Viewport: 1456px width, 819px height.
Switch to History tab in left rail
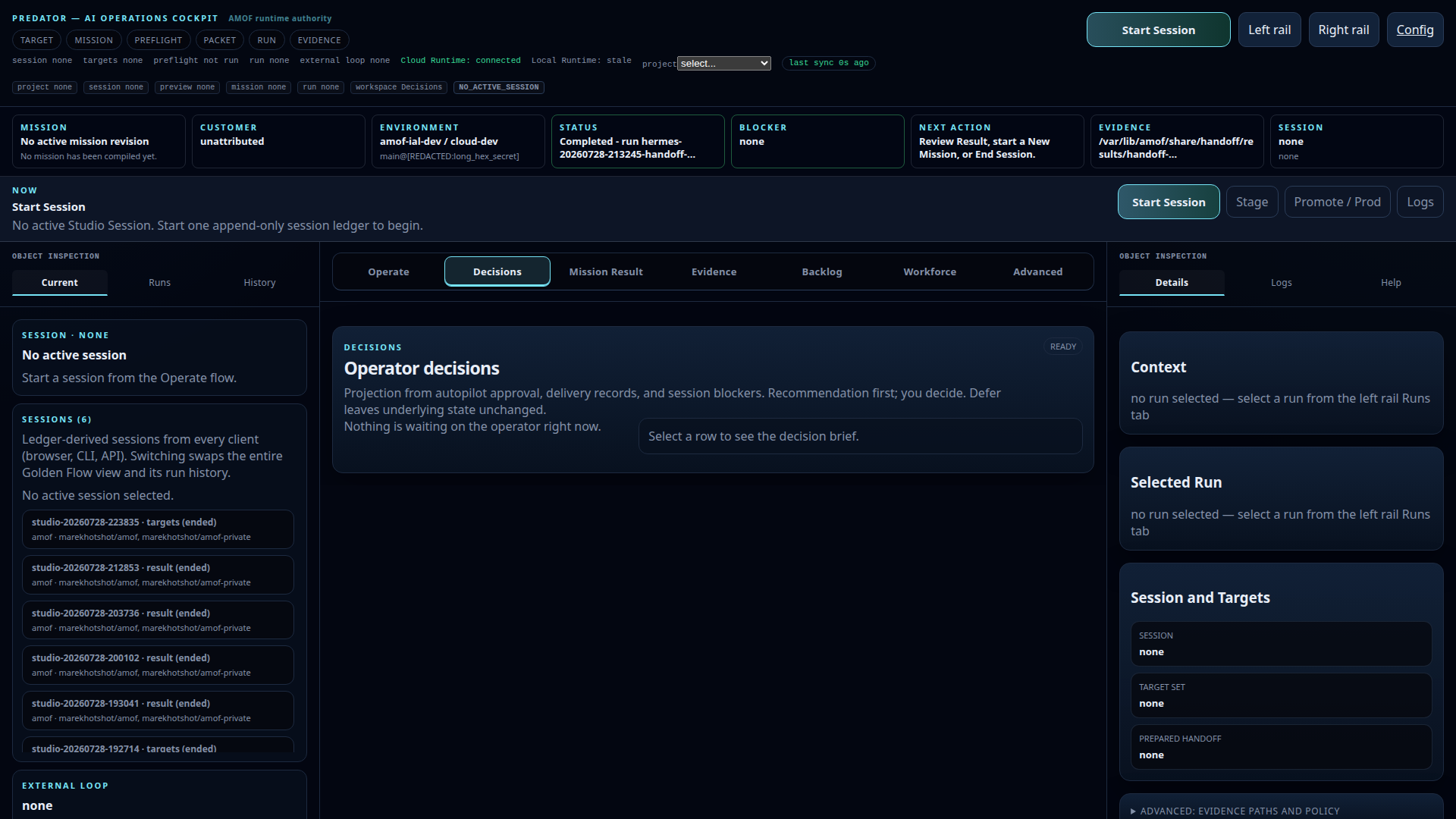(x=259, y=282)
